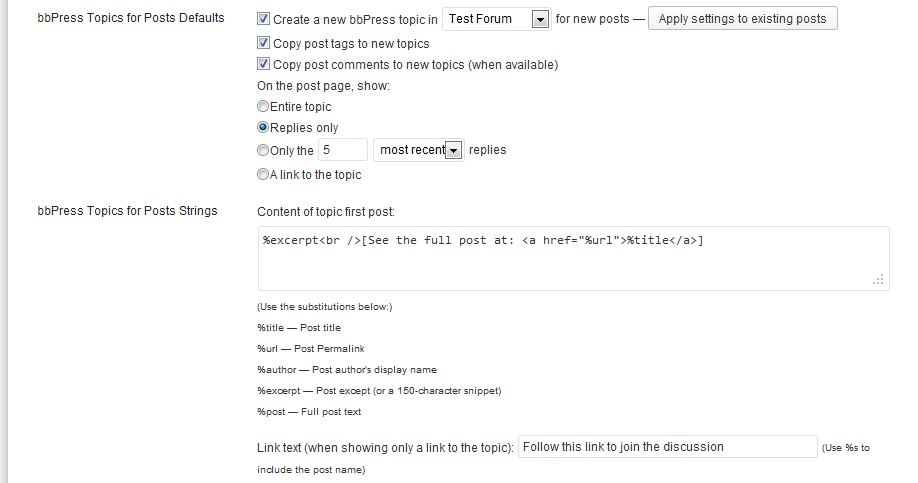
Task: Click the arrow icon beside most recent
Action: coord(453,150)
